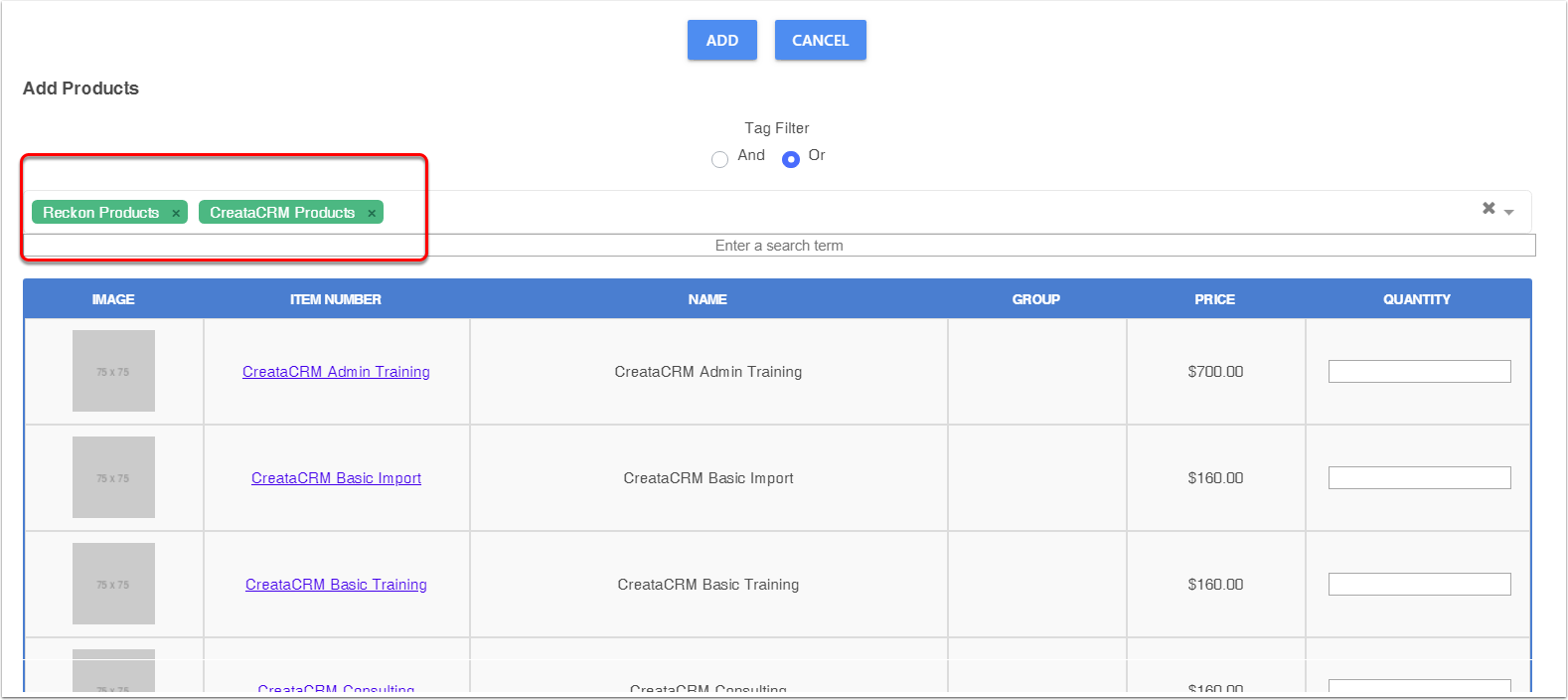Sort by the GROUP column header
Screen dimensions: 1568x700
(x=1036, y=299)
